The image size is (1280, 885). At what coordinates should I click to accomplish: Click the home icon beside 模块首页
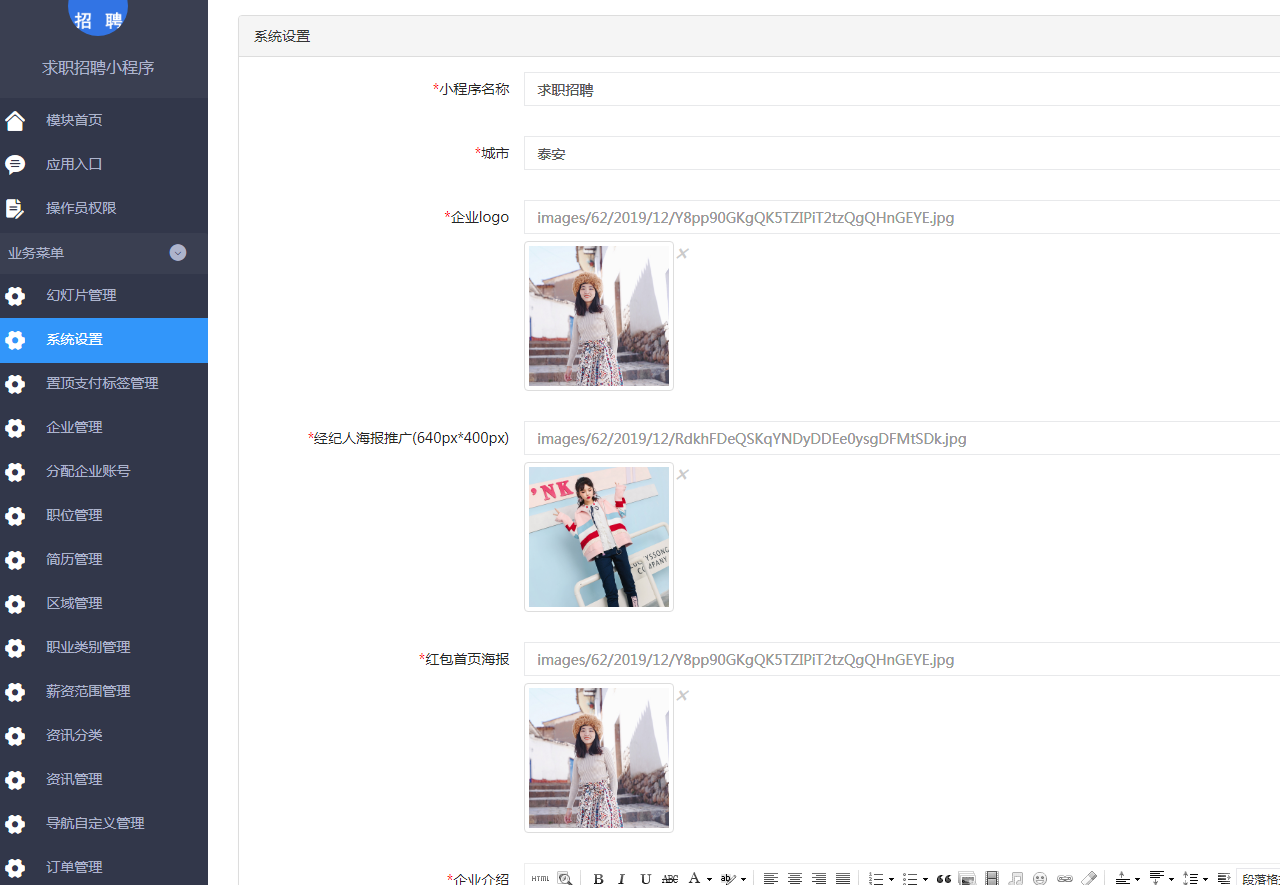(x=15, y=121)
